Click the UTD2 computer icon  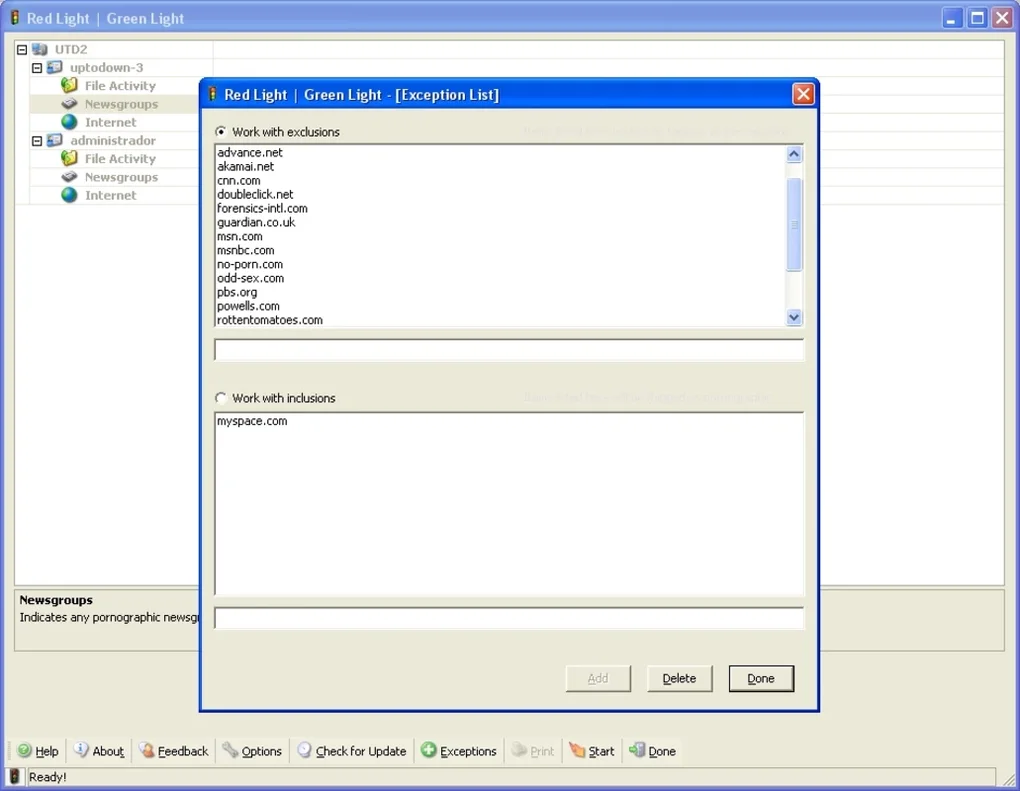point(40,49)
